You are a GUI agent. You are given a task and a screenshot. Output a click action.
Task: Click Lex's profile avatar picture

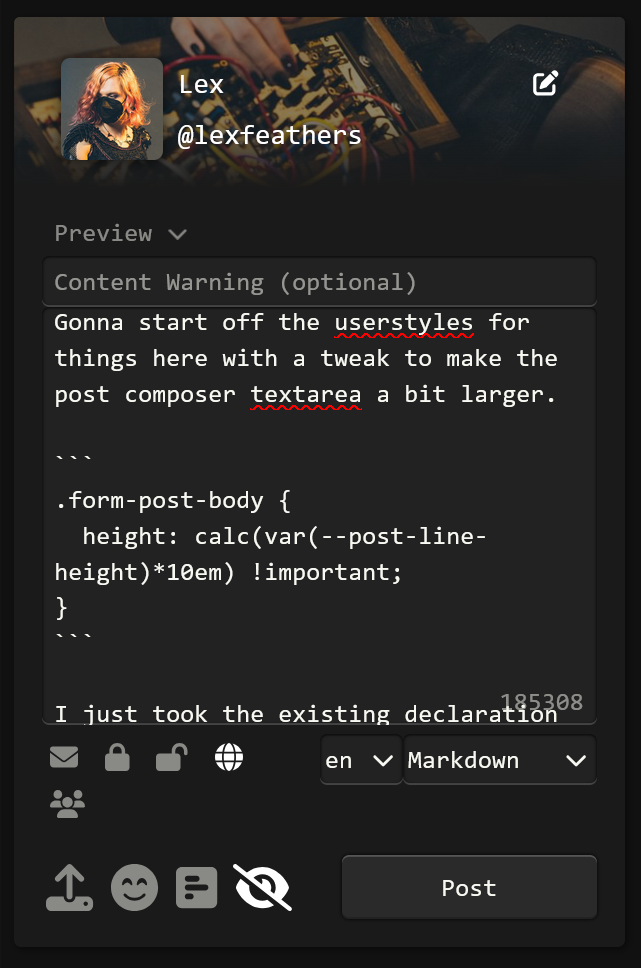point(112,109)
